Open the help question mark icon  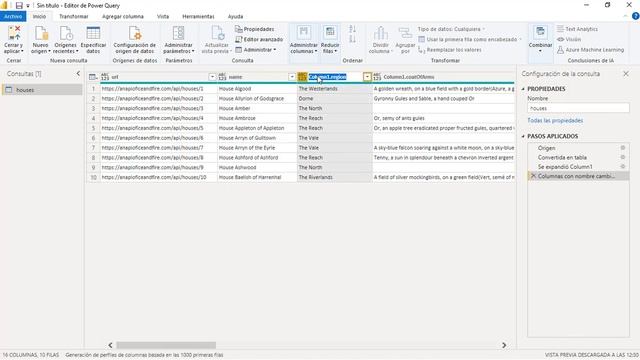click(x=636, y=16)
